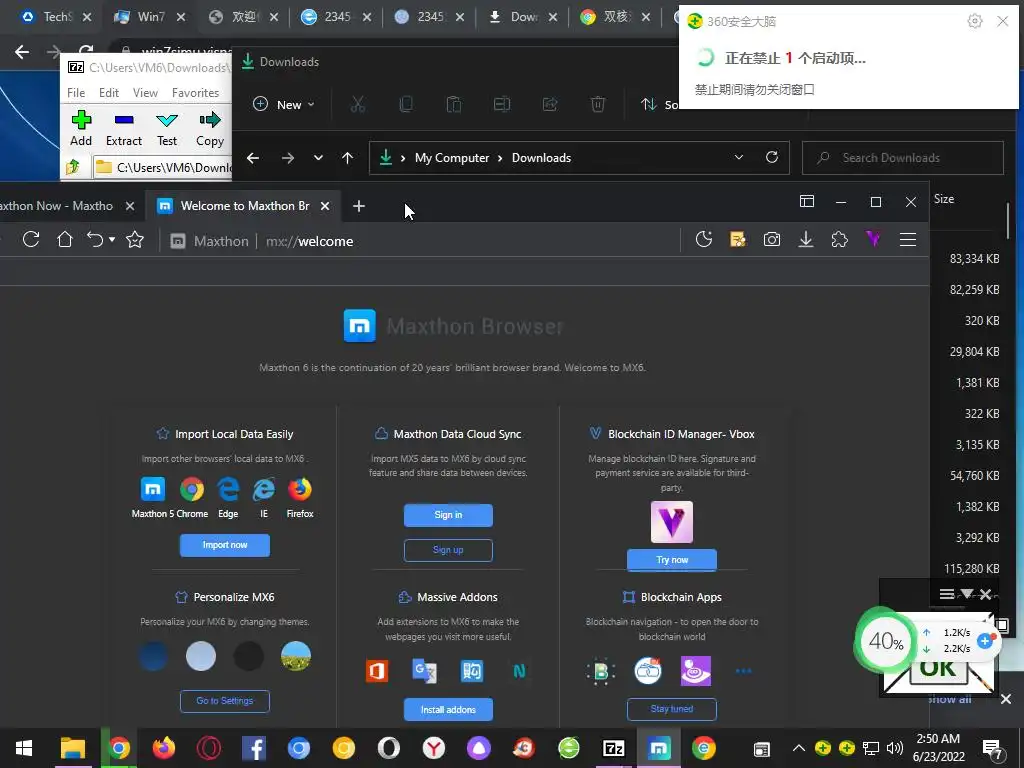Click the Sign up button

coord(448,550)
